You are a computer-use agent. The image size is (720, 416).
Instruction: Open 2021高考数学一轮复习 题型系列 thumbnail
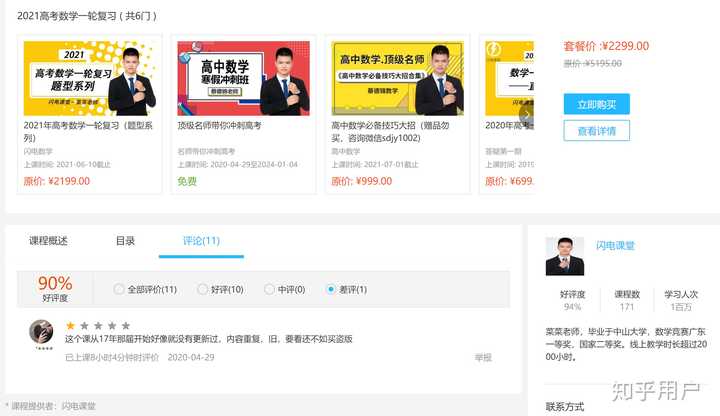click(90, 78)
